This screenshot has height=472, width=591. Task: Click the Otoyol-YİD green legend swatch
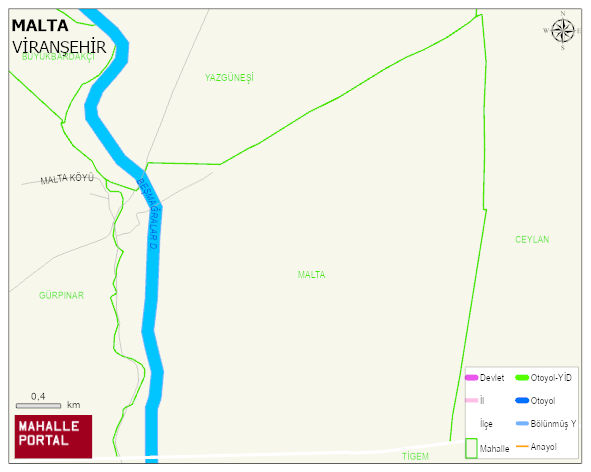[522, 378]
